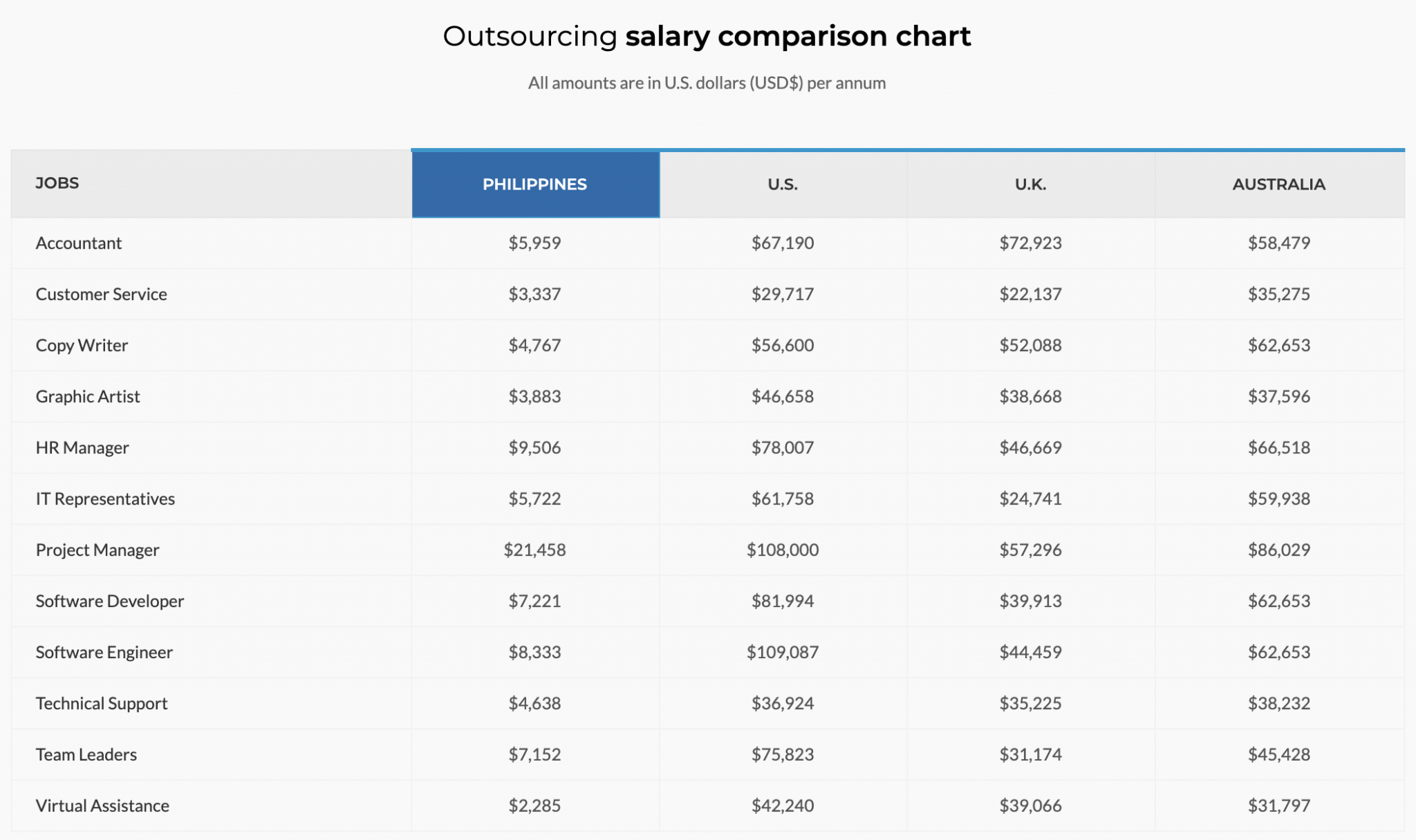The image size is (1416, 840).
Task: Click the JOBS column header
Action: pos(57,183)
